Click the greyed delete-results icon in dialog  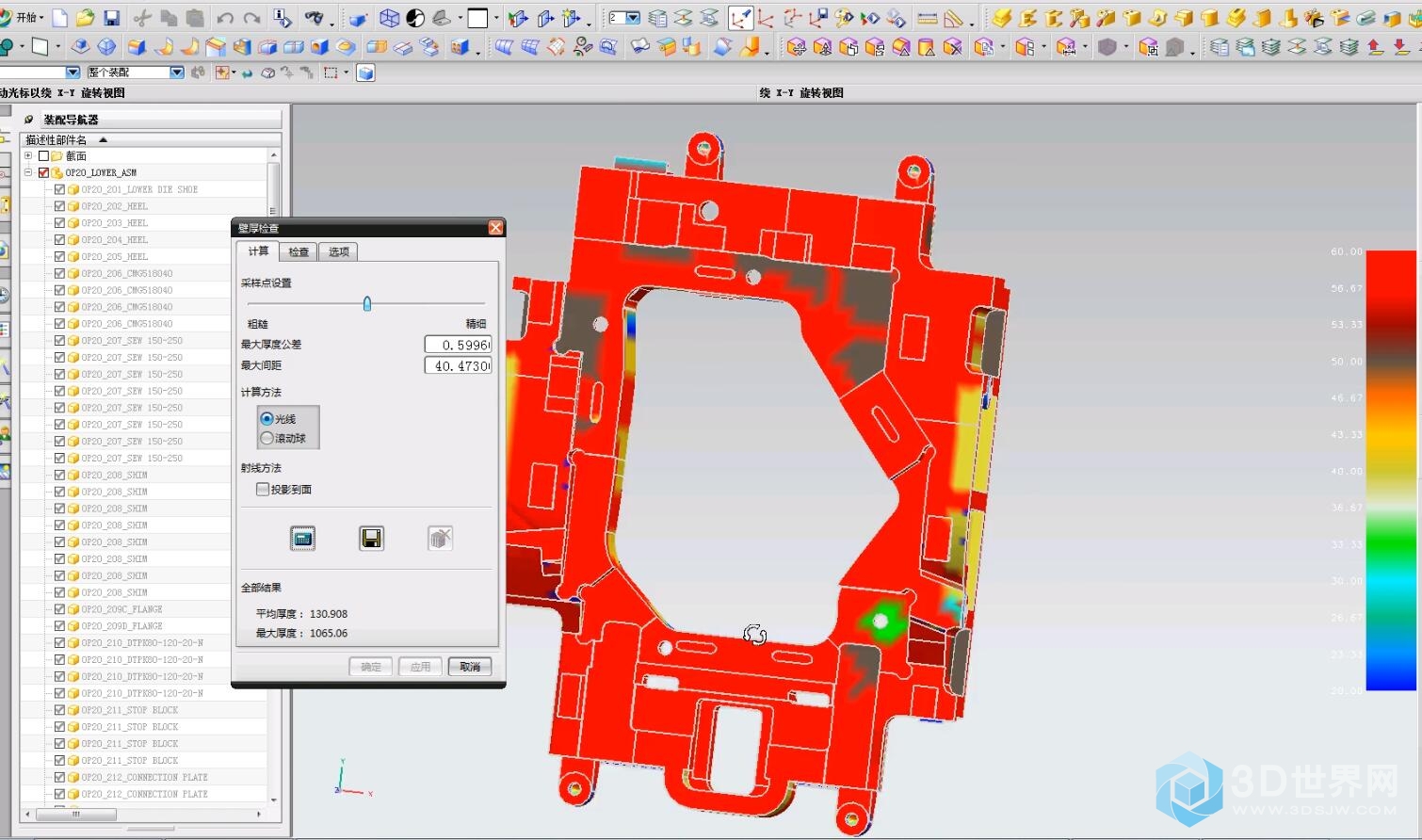pos(440,539)
